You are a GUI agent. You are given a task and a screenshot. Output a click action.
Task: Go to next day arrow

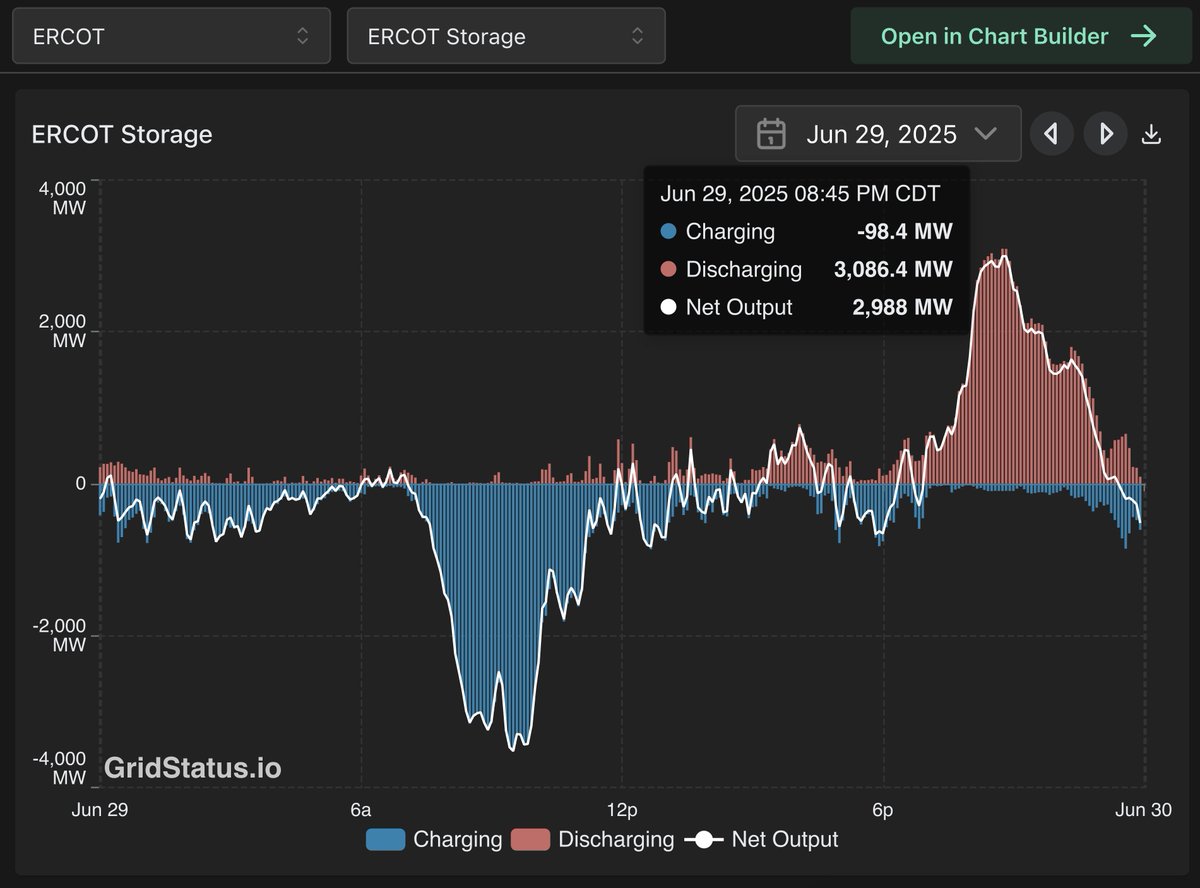[x=1106, y=133]
